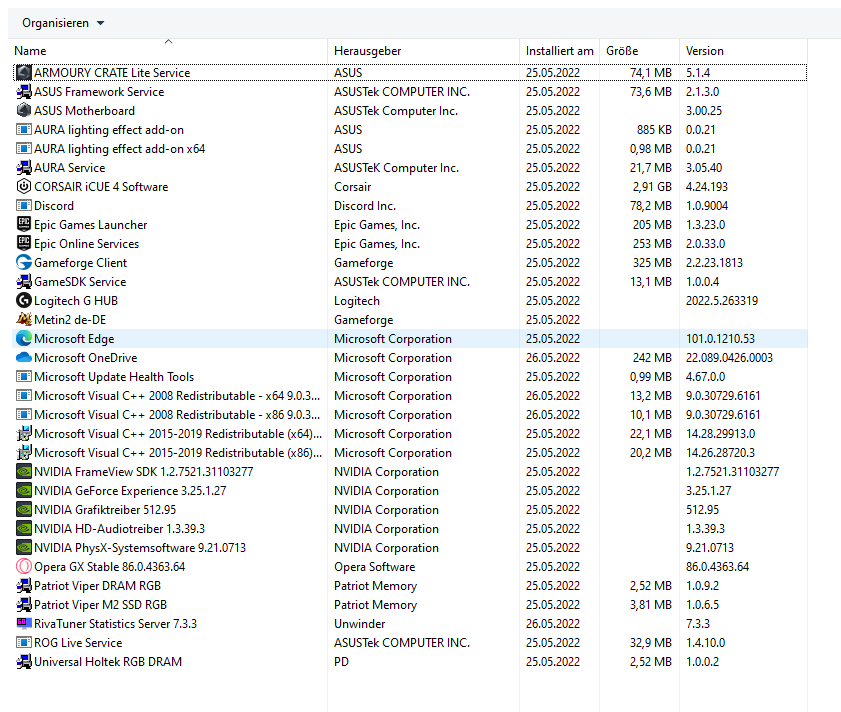This screenshot has width=841, height=712.
Task: Click version 101.0.1210.53 of Microsoft Edge
Action: 720,339
